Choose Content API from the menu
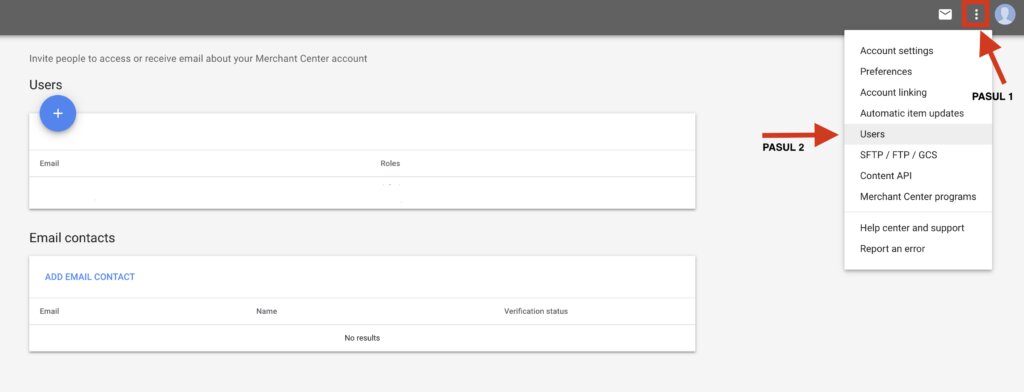1024x392 pixels. 918,176
